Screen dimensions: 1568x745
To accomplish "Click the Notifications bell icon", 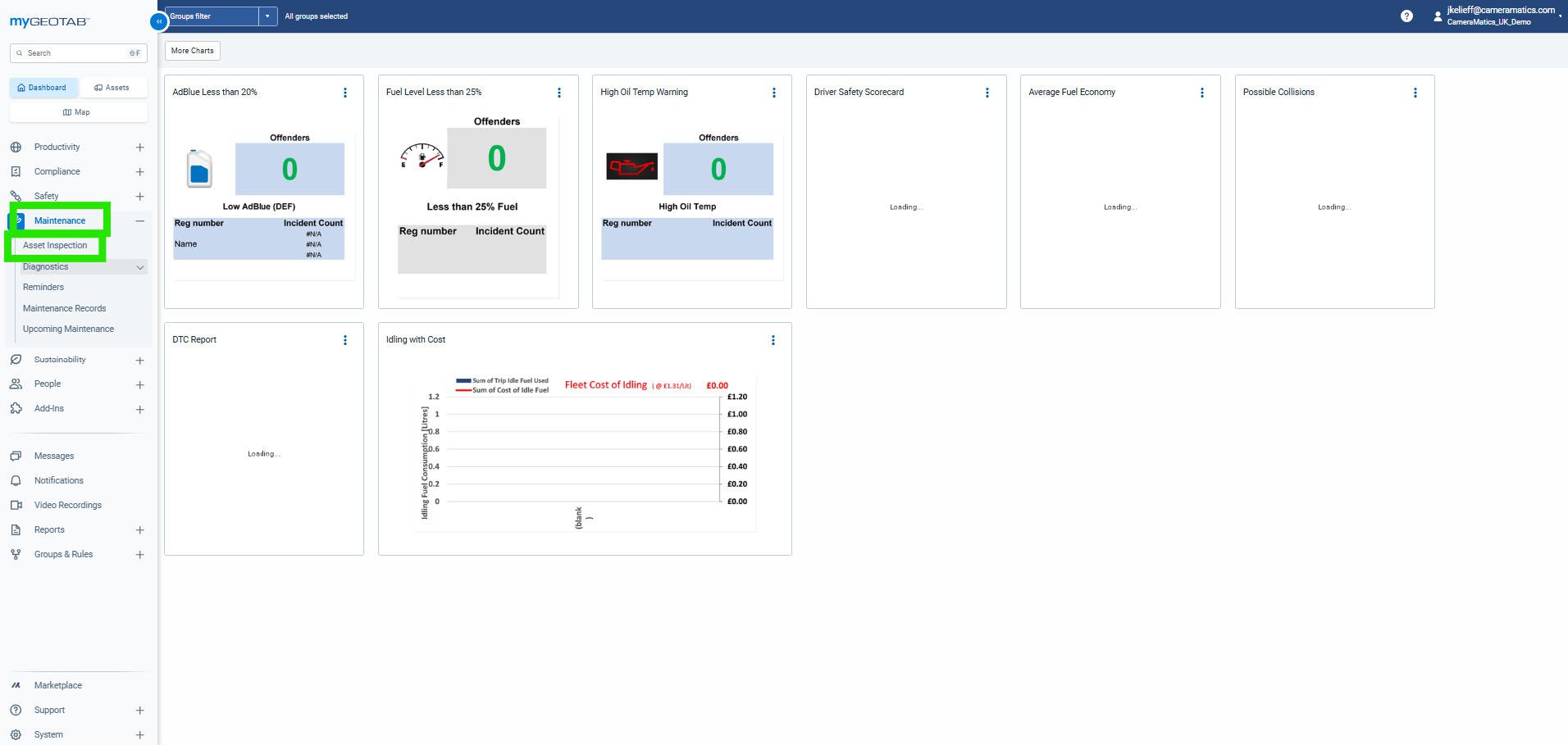I will pyautogui.click(x=16, y=481).
